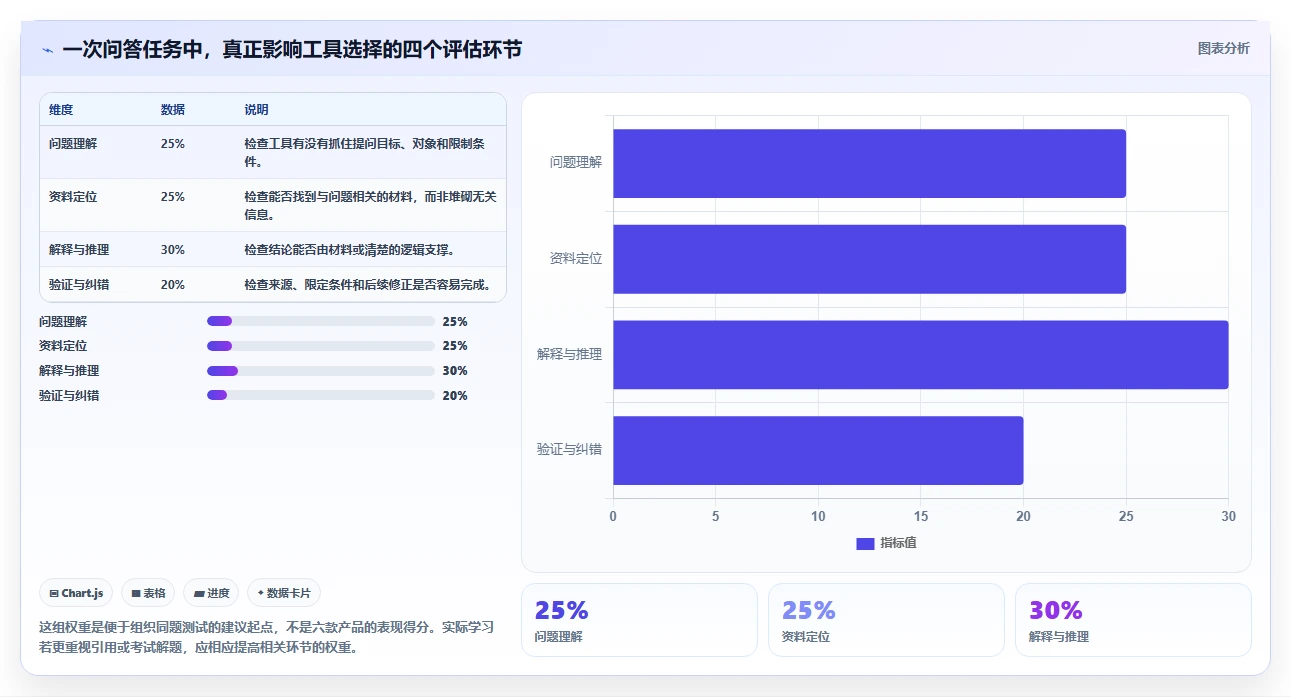Click the Chart.js chip

(x=77, y=593)
